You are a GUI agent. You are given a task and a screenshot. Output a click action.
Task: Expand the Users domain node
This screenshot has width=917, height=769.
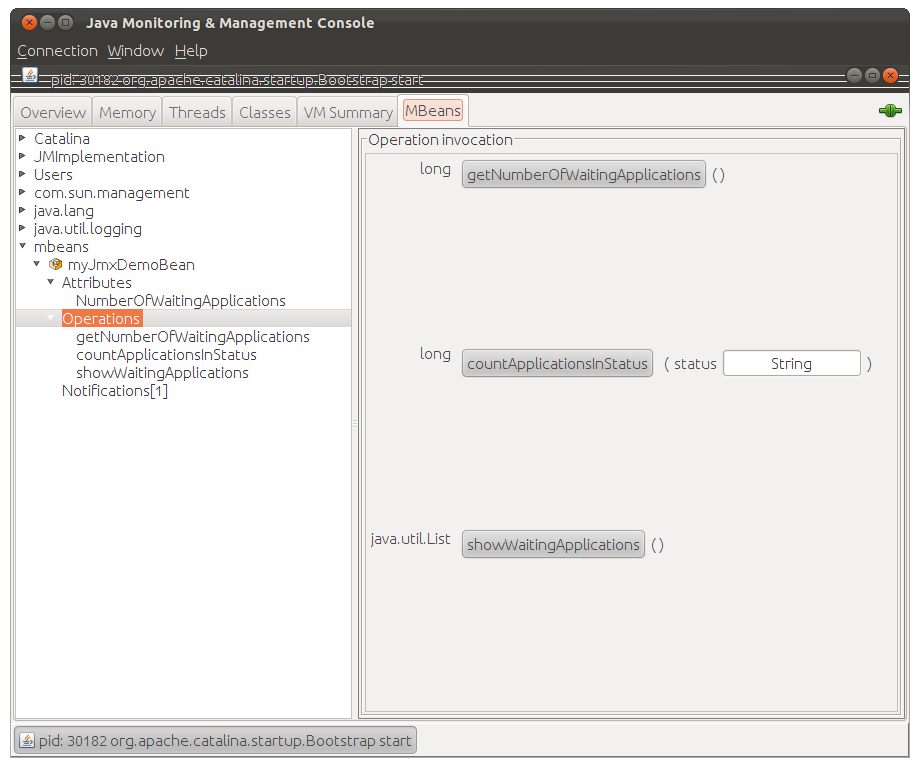pyautogui.click(x=22, y=174)
